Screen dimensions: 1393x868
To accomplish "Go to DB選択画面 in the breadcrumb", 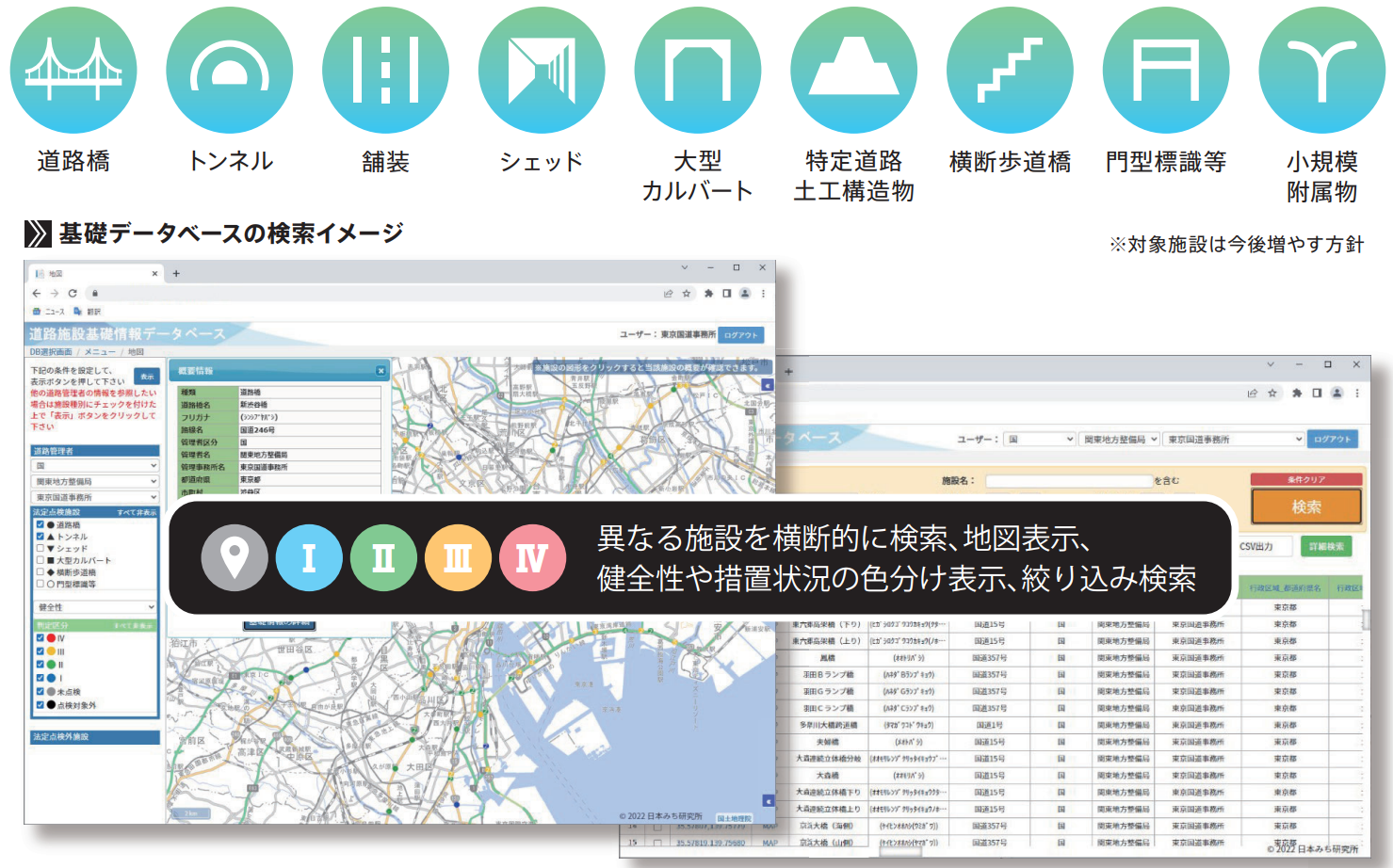I will click(51, 352).
